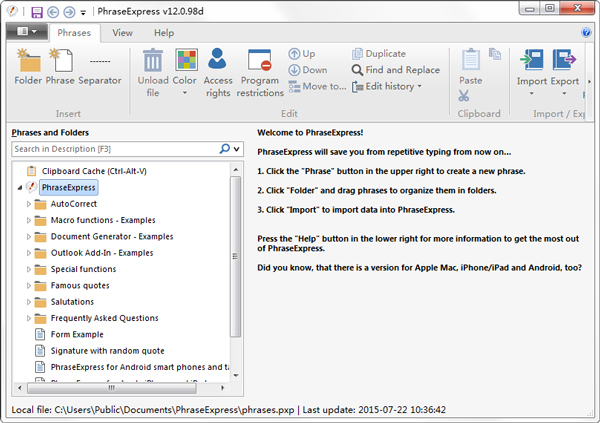The width and height of the screenshot is (600, 423).
Task: Select Form Example phrase
Action: pyautogui.click(x=77, y=335)
